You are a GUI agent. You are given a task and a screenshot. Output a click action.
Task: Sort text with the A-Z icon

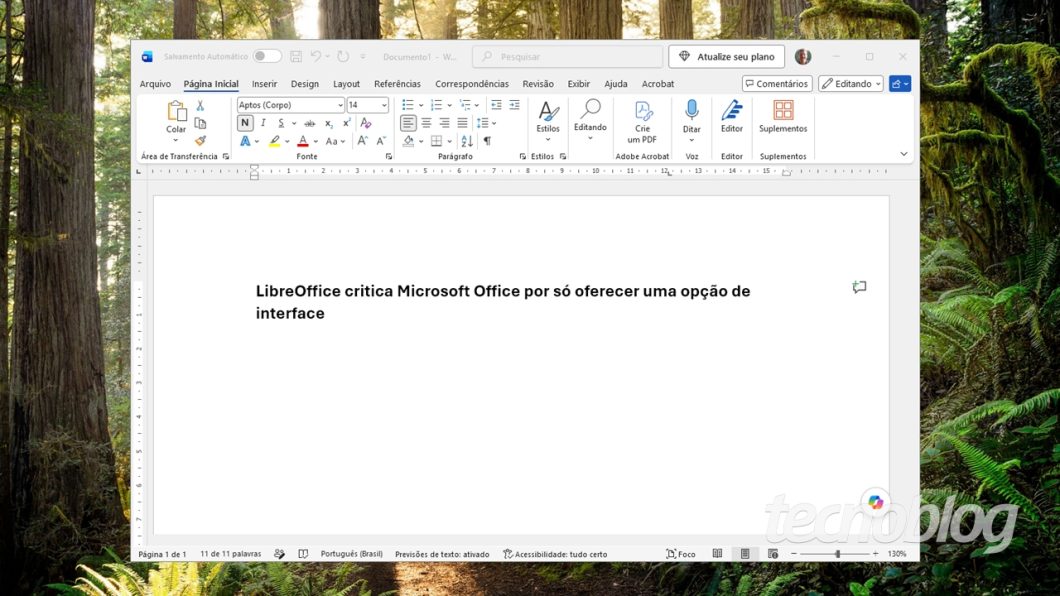[x=467, y=141]
